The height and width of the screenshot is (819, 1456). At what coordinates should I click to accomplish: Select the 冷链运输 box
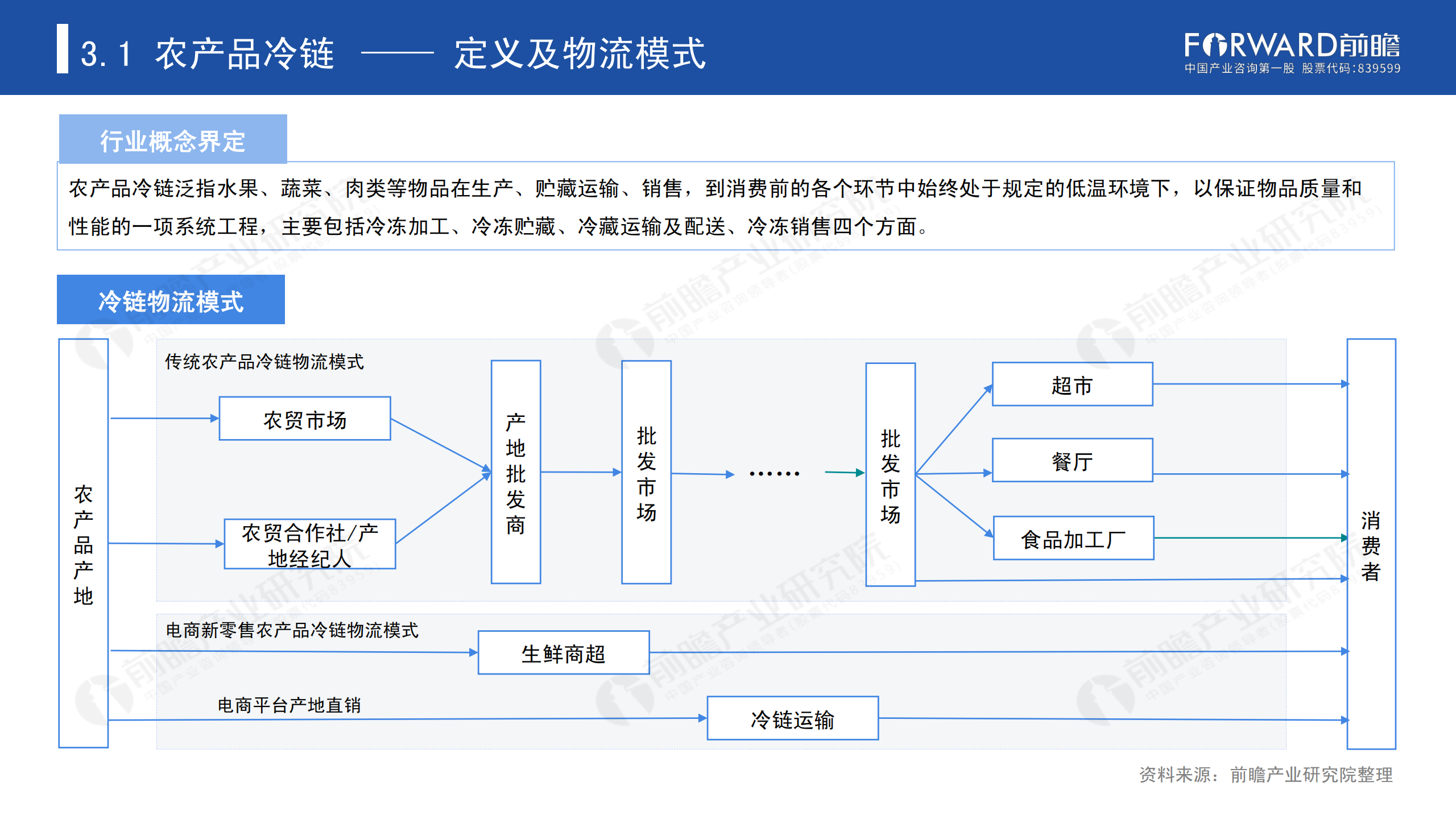click(793, 718)
